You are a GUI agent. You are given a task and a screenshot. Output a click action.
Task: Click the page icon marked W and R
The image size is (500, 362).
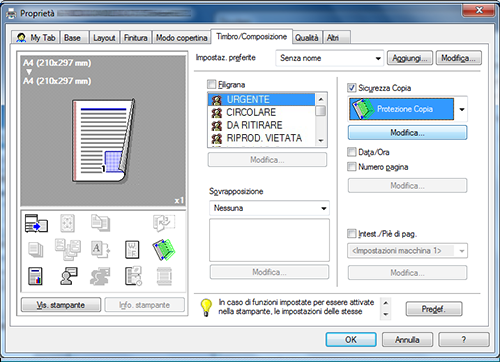point(132,250)
